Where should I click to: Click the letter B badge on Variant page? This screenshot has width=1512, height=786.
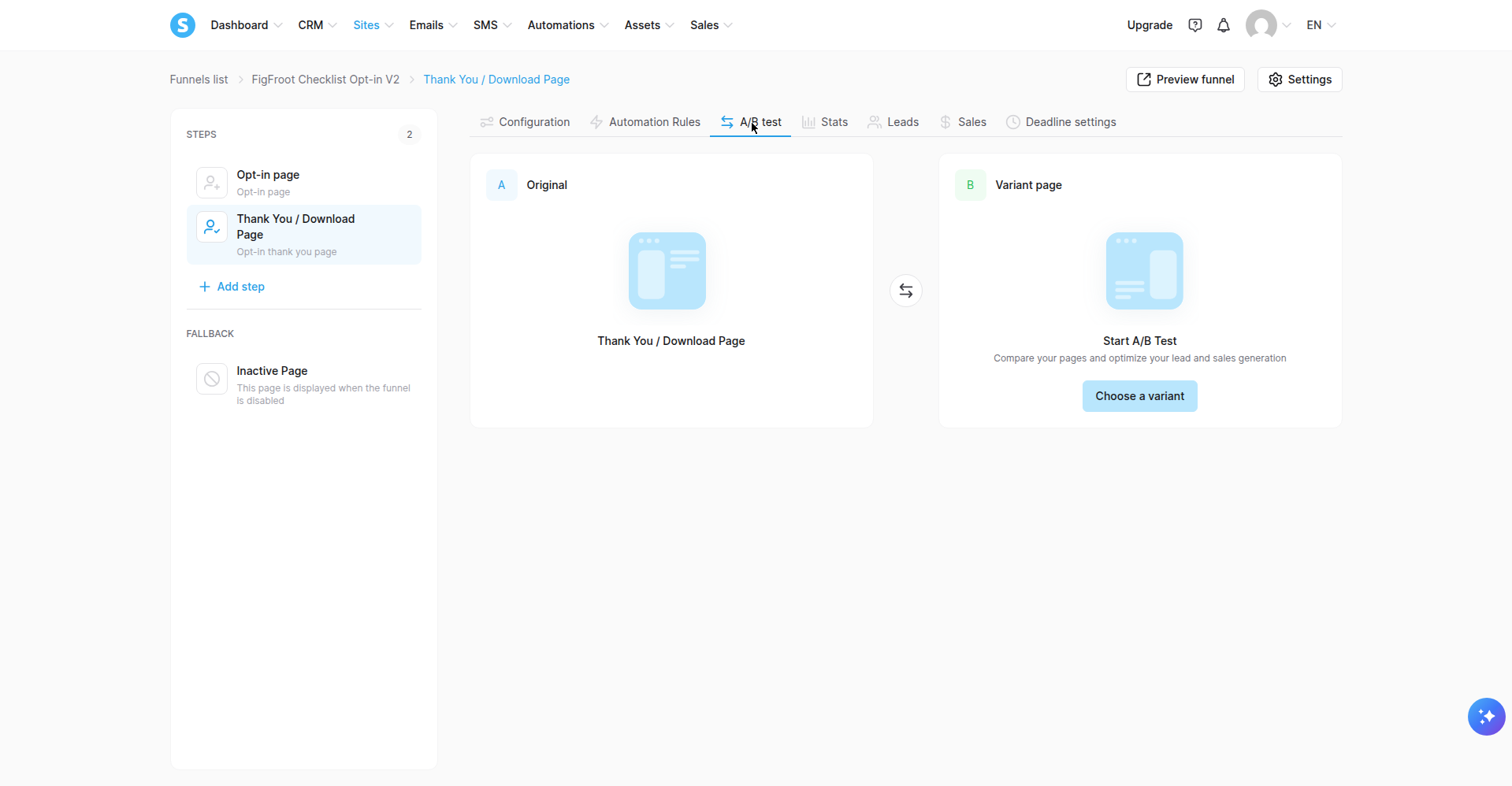pos(971,185)
